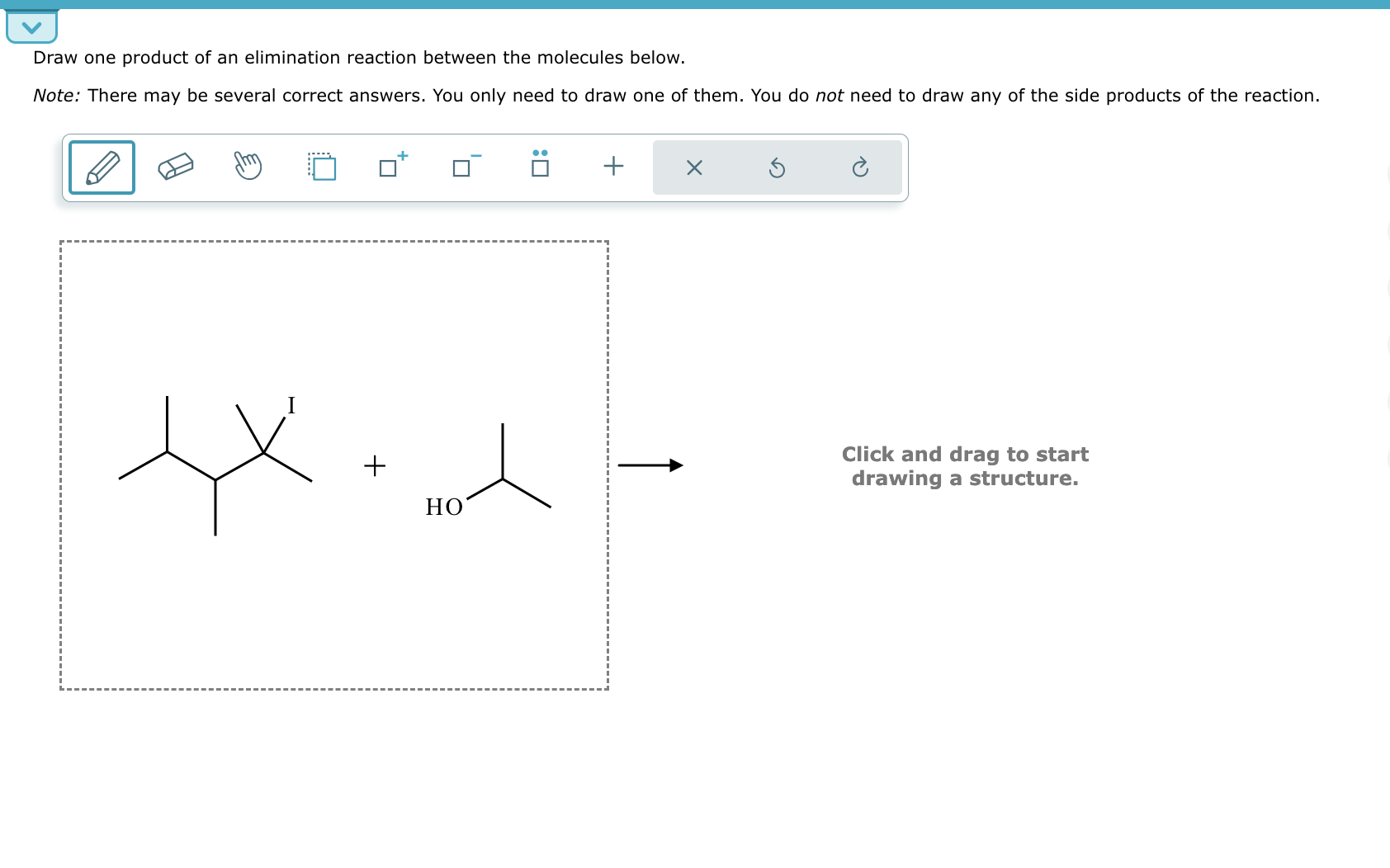Collapse the question panel via the chevron
The image size is (1390, 868).
[x=31, y=26]
